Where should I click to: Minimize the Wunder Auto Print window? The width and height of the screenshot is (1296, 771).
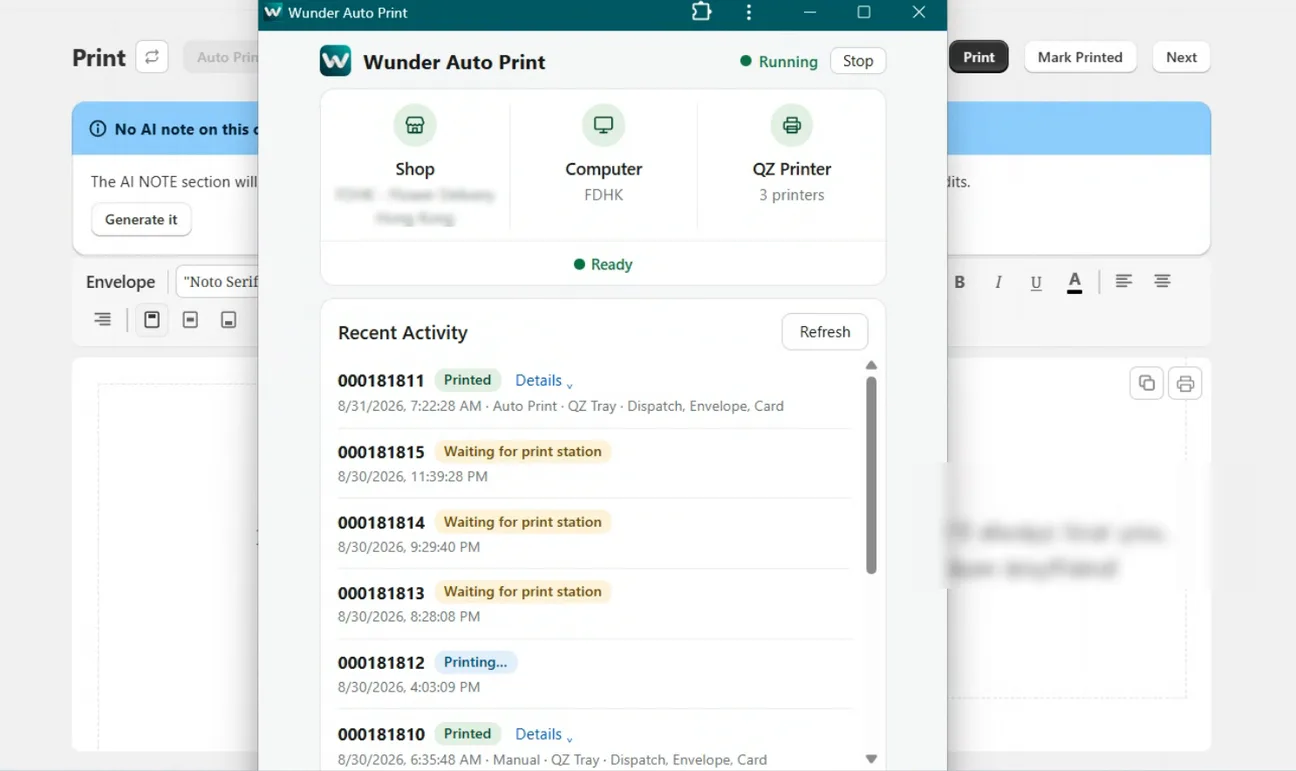click(810, 12)
